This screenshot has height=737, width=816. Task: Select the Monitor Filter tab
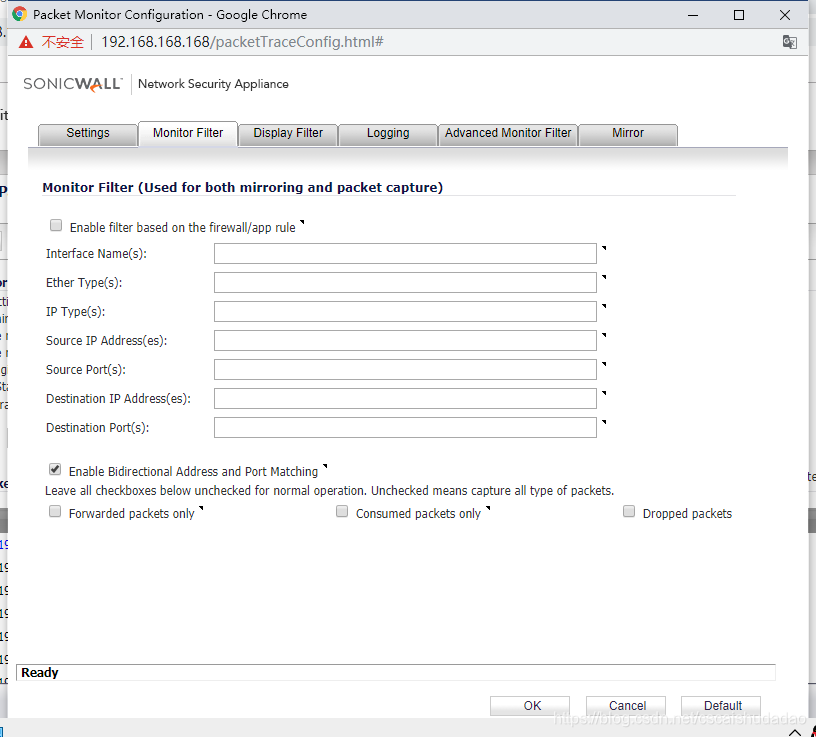click(x=188, y=134)
